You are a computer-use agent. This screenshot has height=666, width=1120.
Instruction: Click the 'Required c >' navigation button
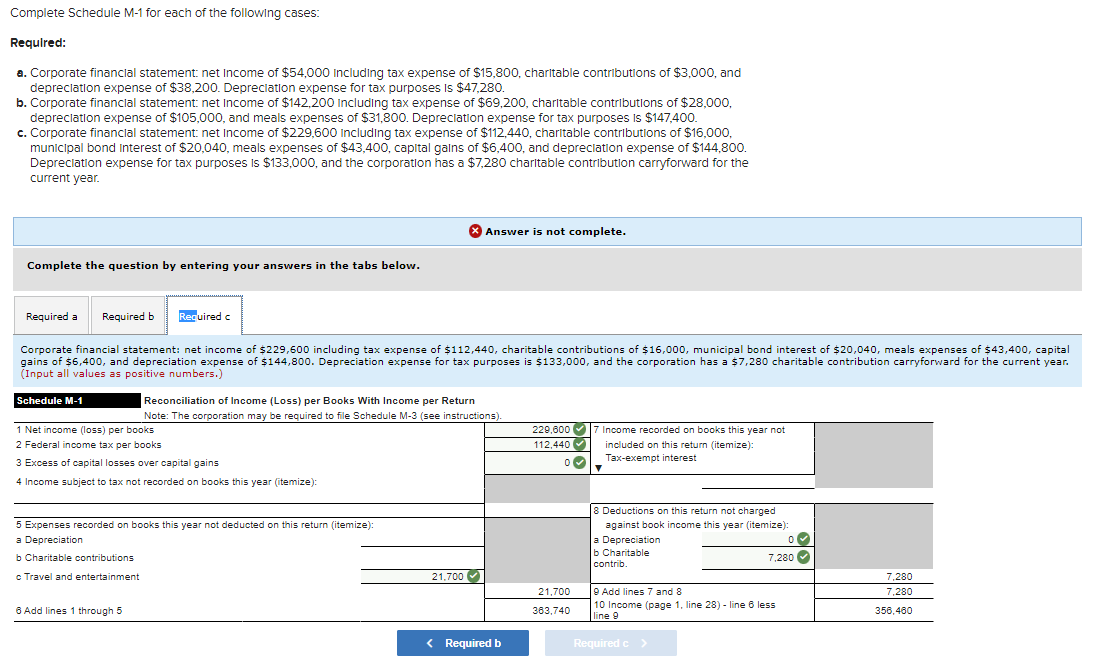pyautogui.click(x=610, y=642)
